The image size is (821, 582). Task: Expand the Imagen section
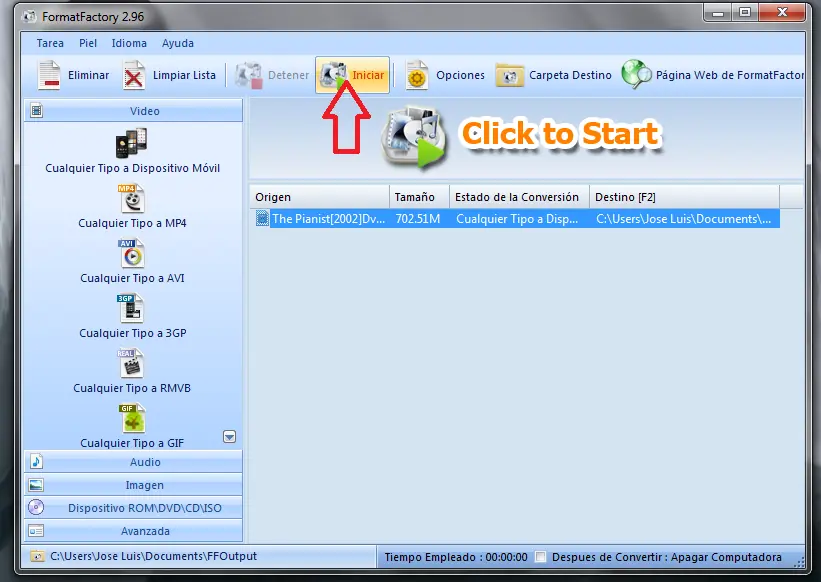133,485
